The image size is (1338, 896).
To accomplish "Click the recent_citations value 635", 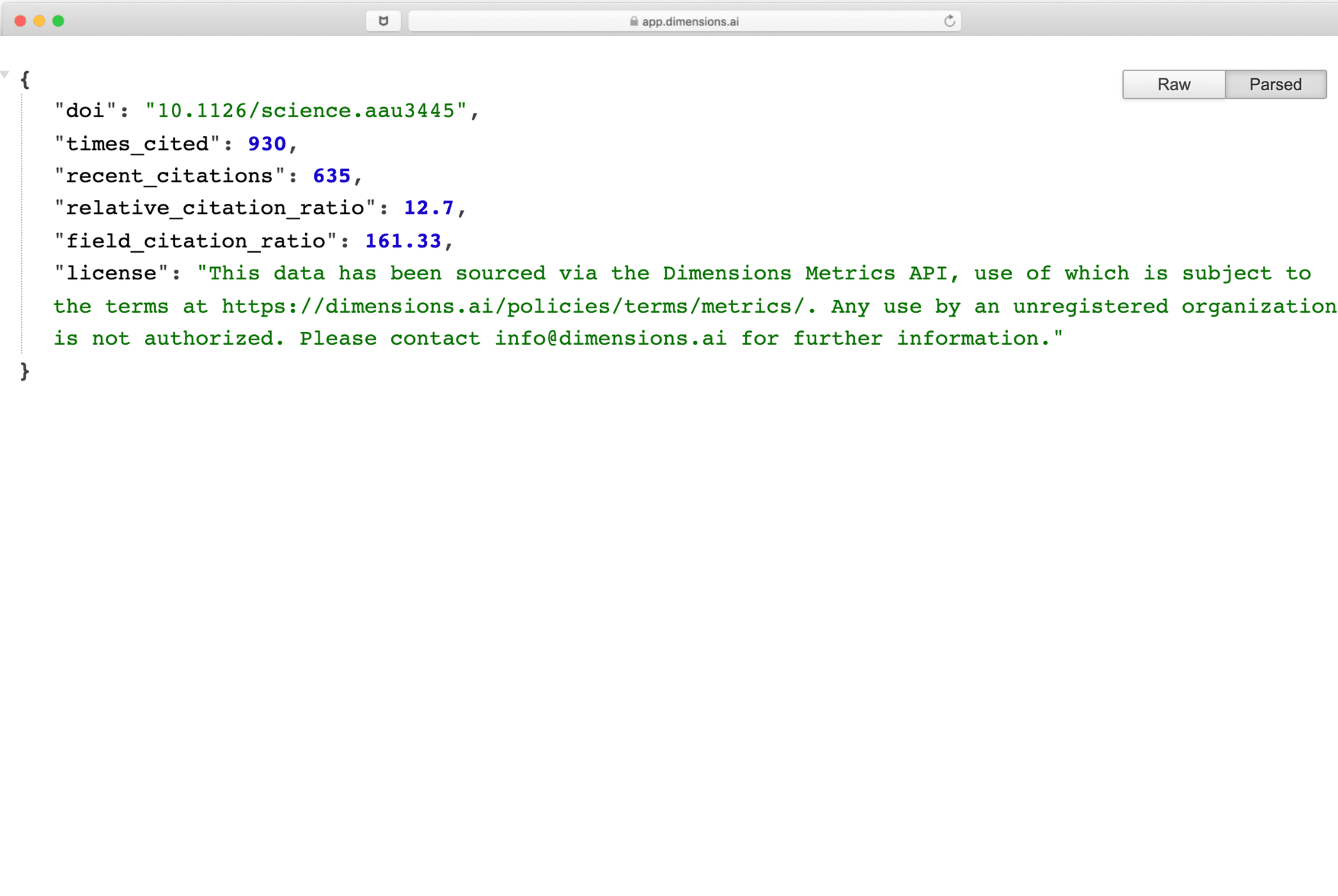I will (331, 176).
